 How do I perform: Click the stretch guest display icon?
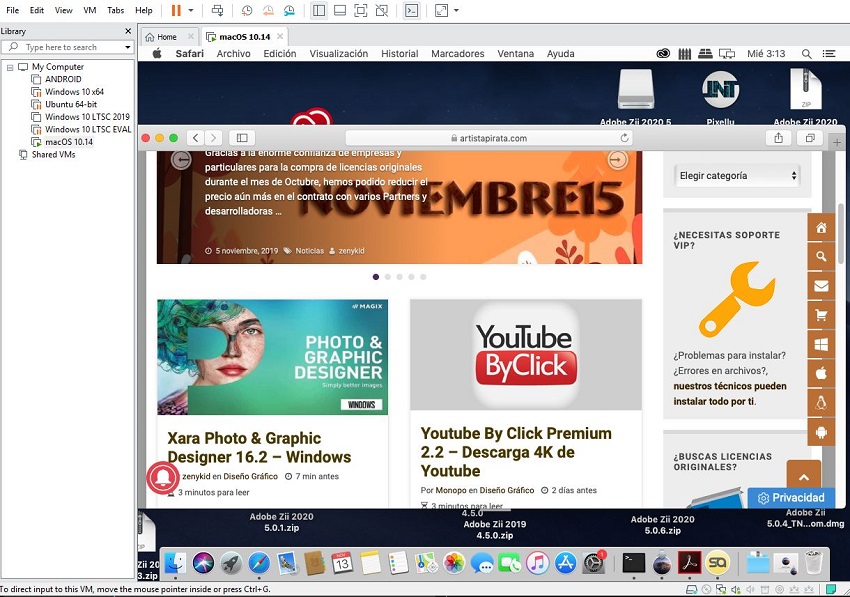(441, 10)
